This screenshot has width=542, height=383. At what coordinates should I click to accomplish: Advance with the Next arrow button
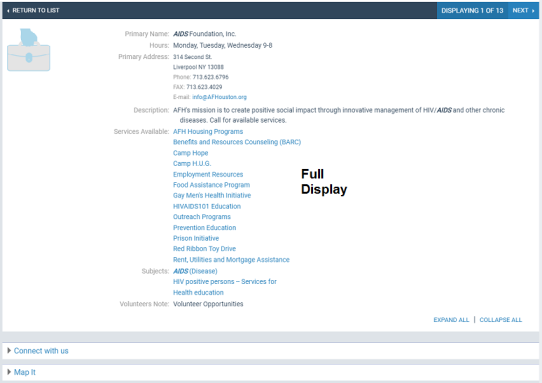pyautogui.click(x=523, y=10)
